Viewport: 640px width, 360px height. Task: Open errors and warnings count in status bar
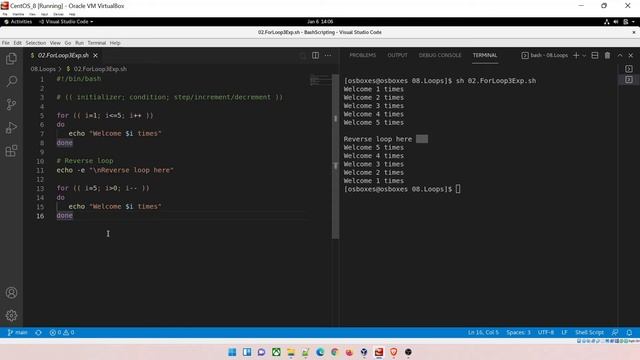click(x=62, y=332)
